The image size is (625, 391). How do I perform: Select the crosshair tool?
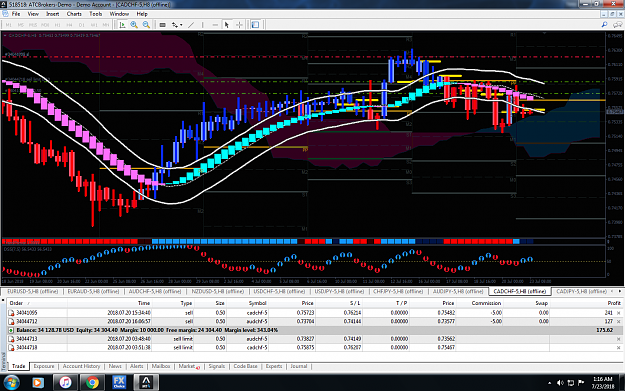tap(239, 25)
